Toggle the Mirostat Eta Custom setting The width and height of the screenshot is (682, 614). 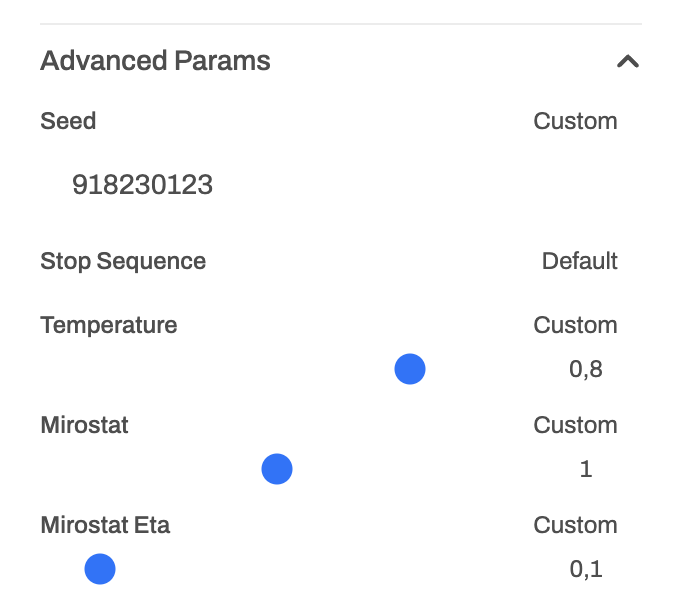click(x=575, y=526)
